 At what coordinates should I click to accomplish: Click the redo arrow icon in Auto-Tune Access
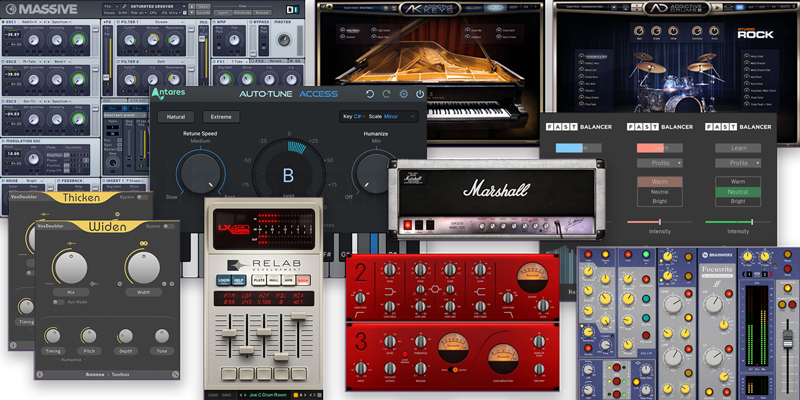387,94
